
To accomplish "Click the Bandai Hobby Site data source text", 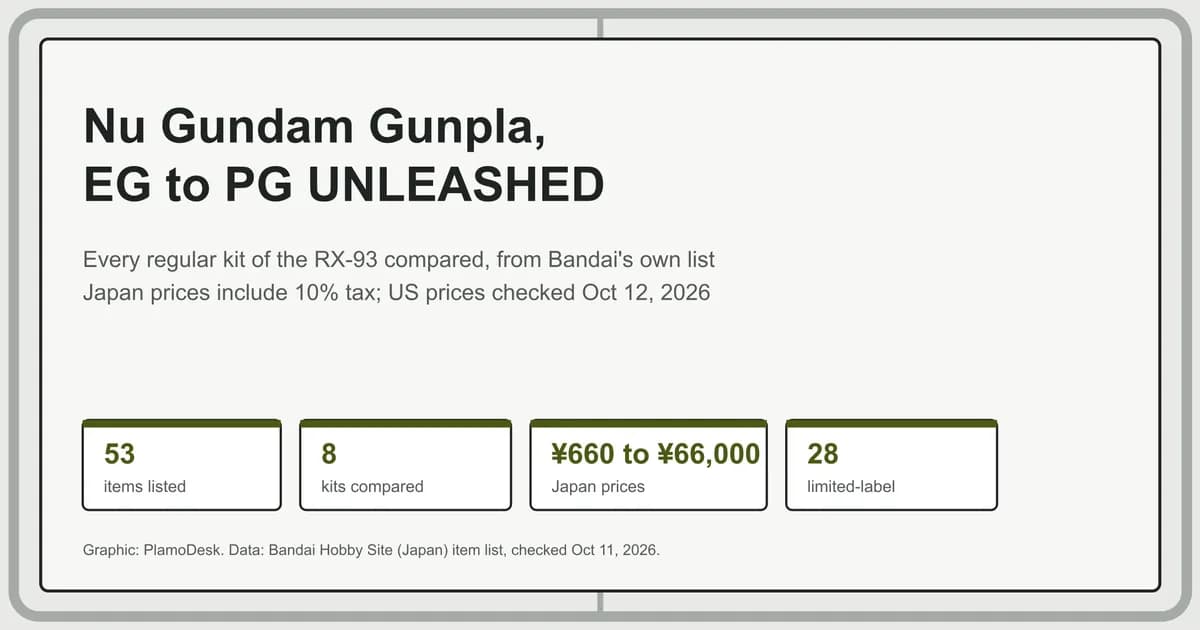I will 436,550.
